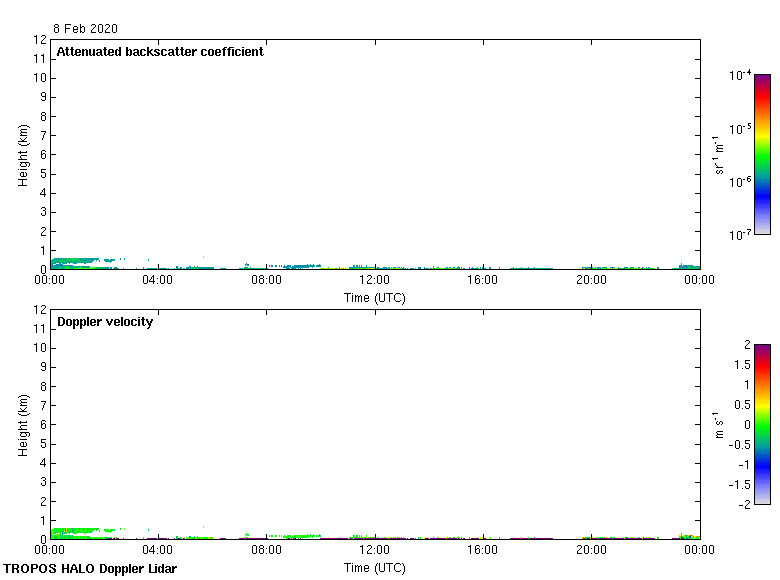Viewport: 780px width, 580px height.
Task: Click the 16:00 tick label of the bottom plot
Action: (483, 550)
